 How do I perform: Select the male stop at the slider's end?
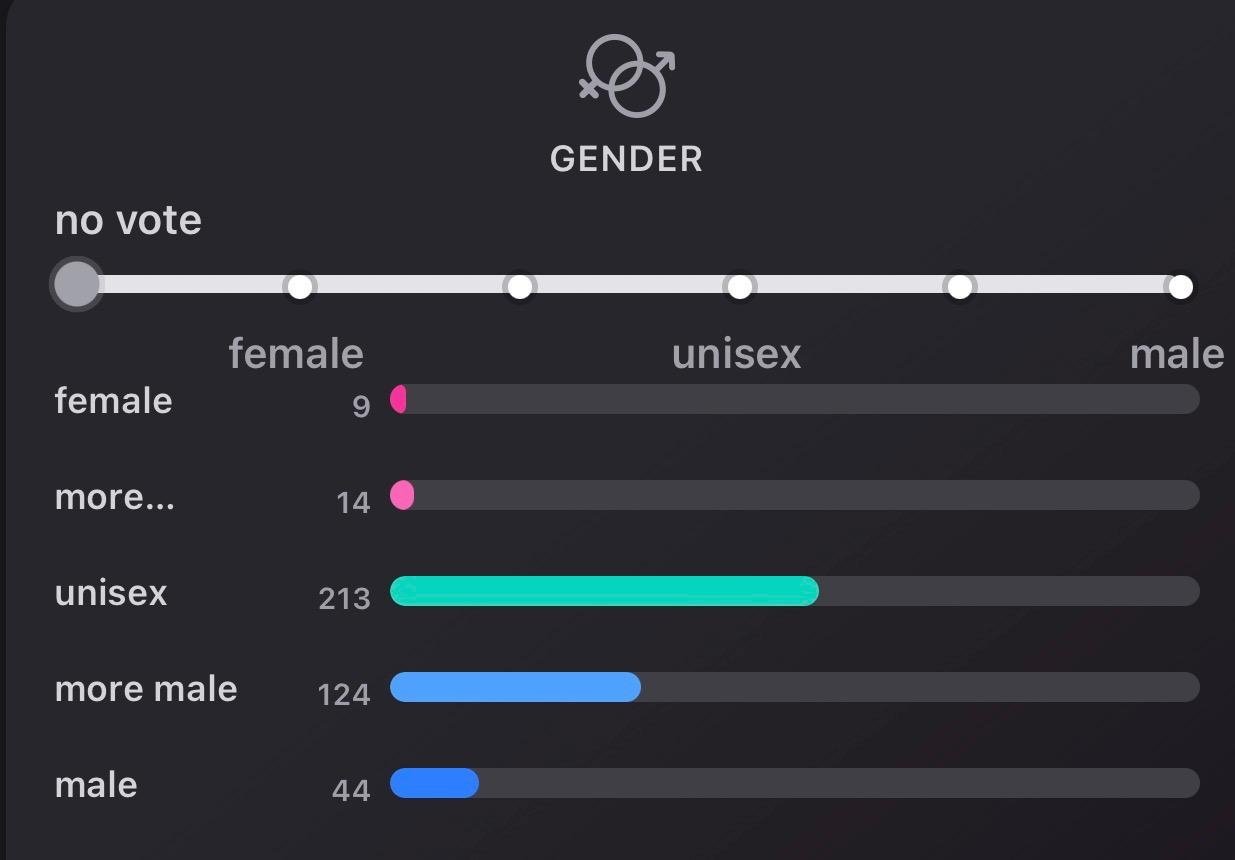click(x=1180, y=287)
